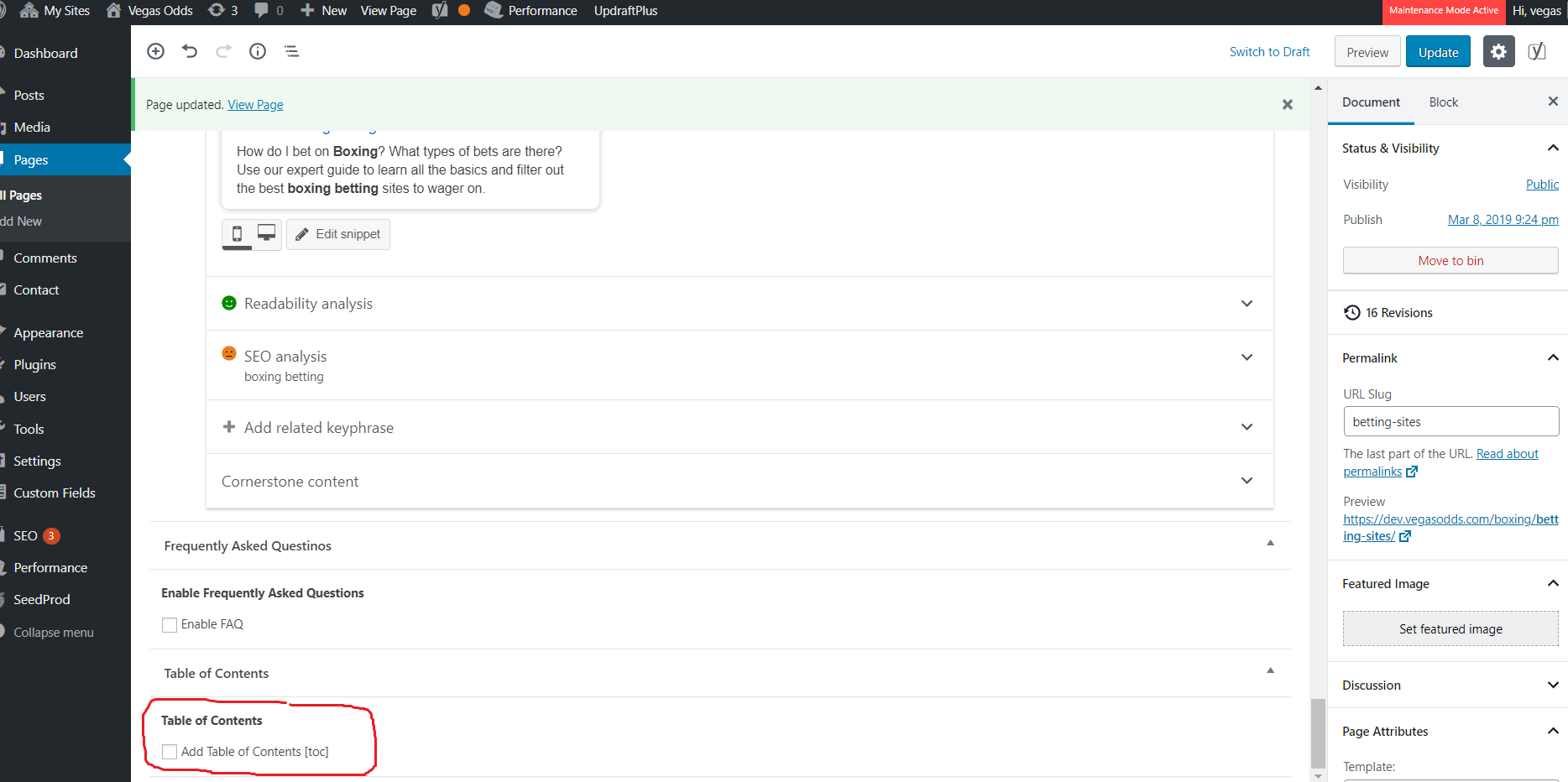This screenshot has width=1568, height=782.
Task: Open UpdraftPlus in admin bar
Action: click(625, 11)
